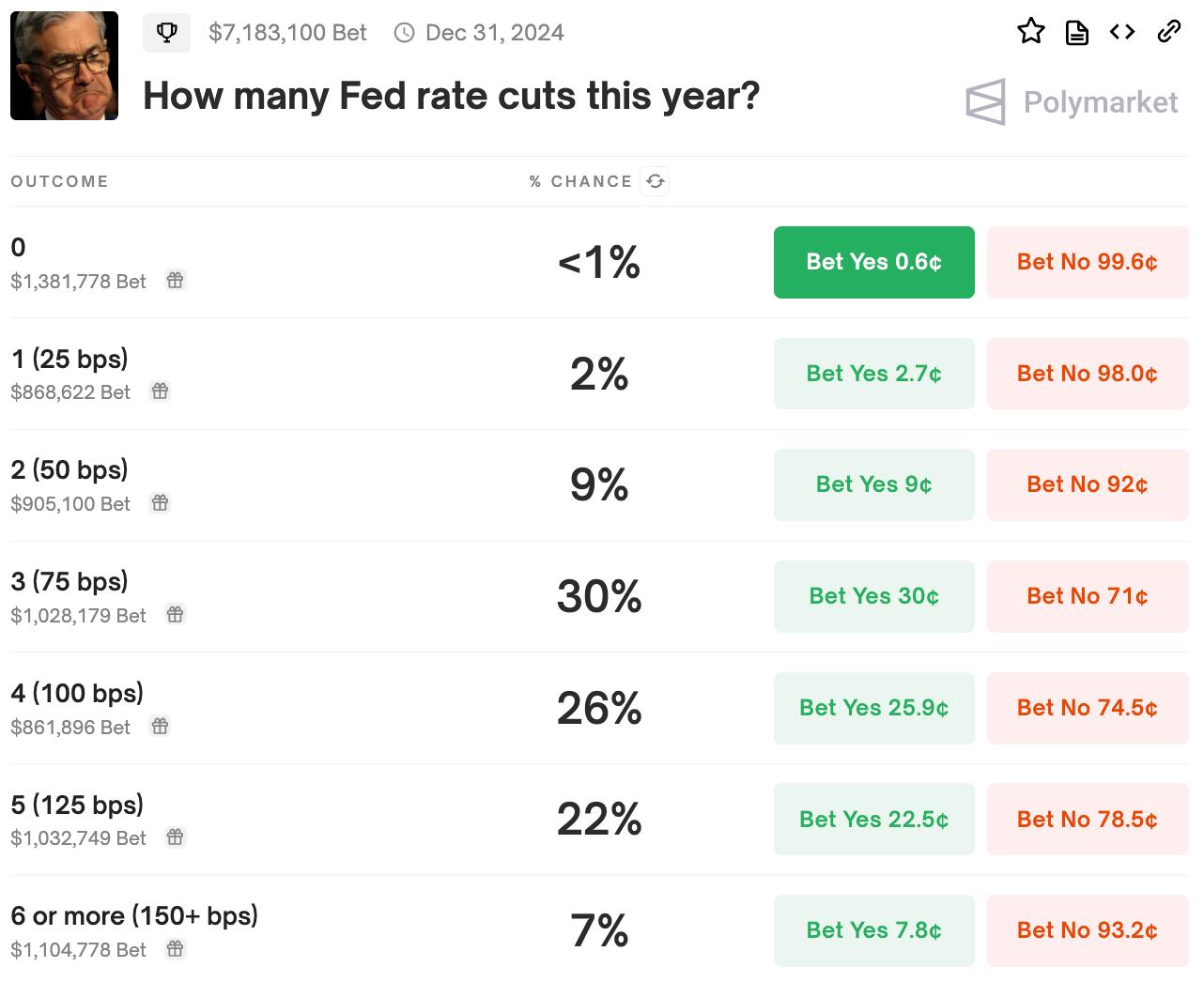1204x982 pixels.
Task: Click Bet Yes 0.6¢ button
Action: (x=873, y=262)
